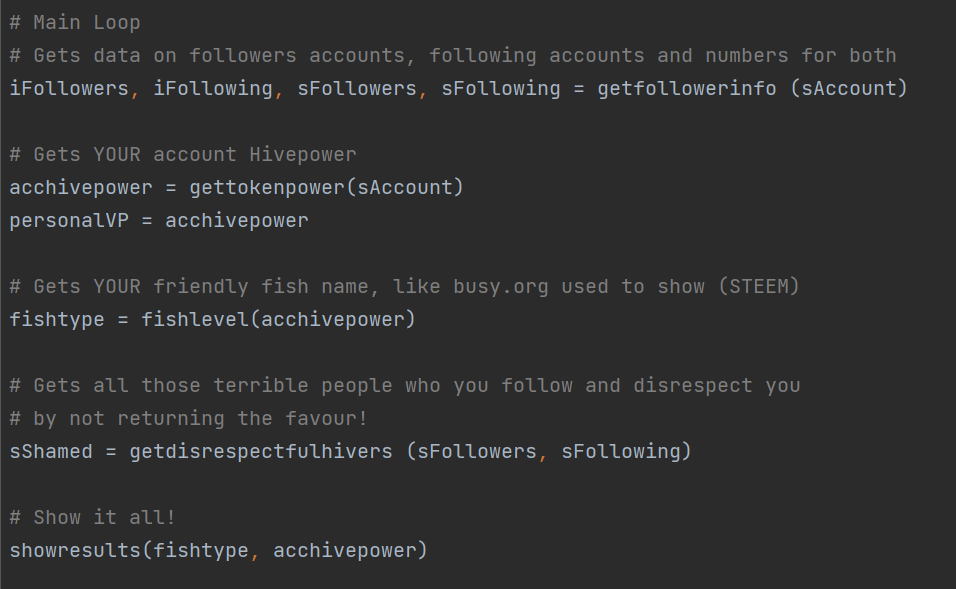Click the iFollowing variable in assignment

[x=213, y=88]
